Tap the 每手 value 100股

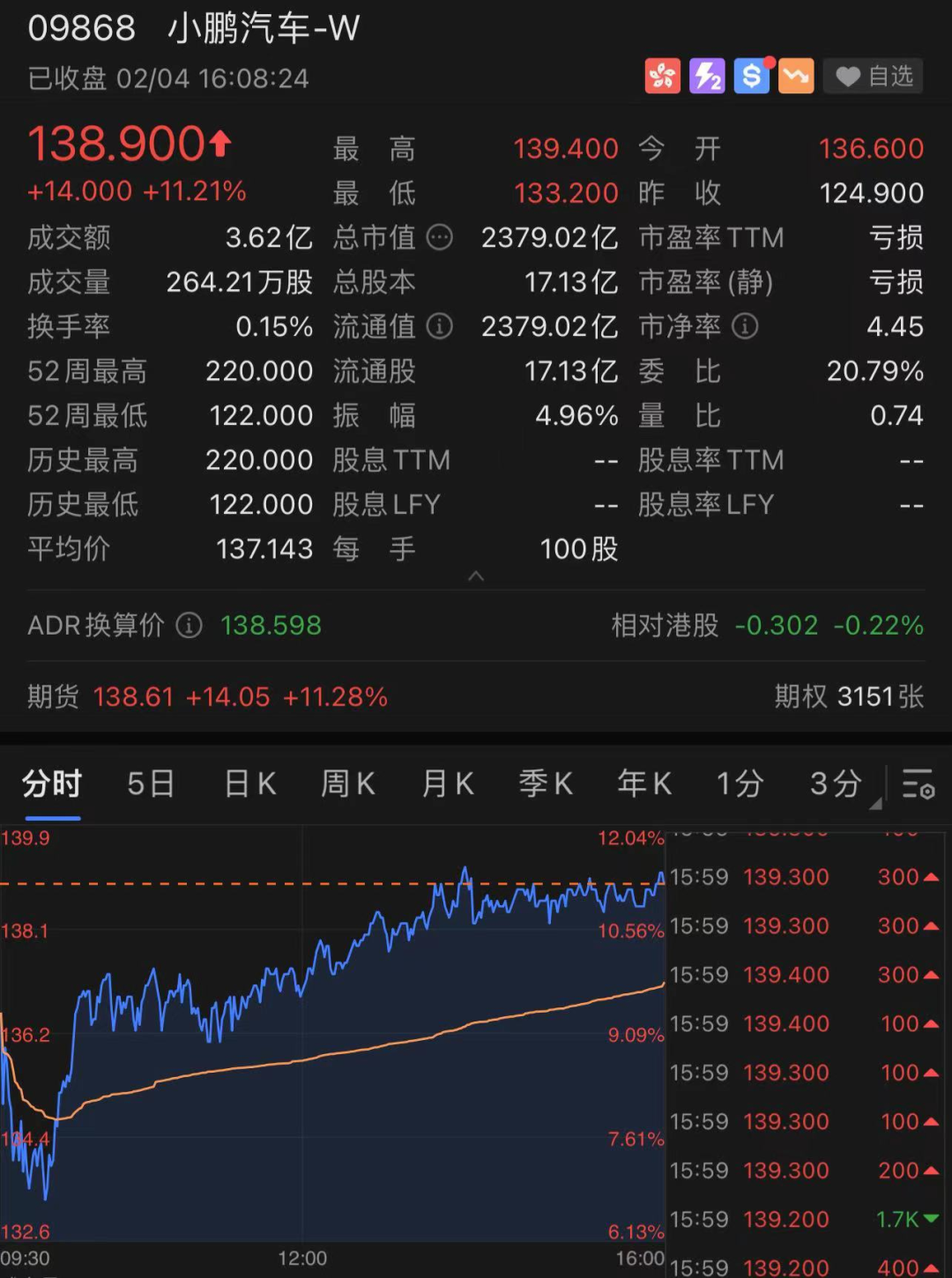coord(578,549)
